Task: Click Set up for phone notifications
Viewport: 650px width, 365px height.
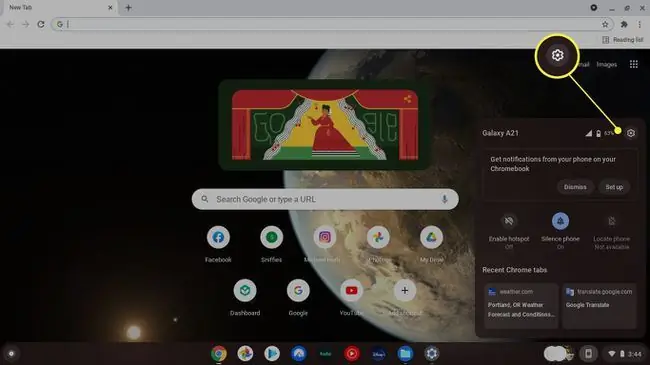Action: [614, 187]
